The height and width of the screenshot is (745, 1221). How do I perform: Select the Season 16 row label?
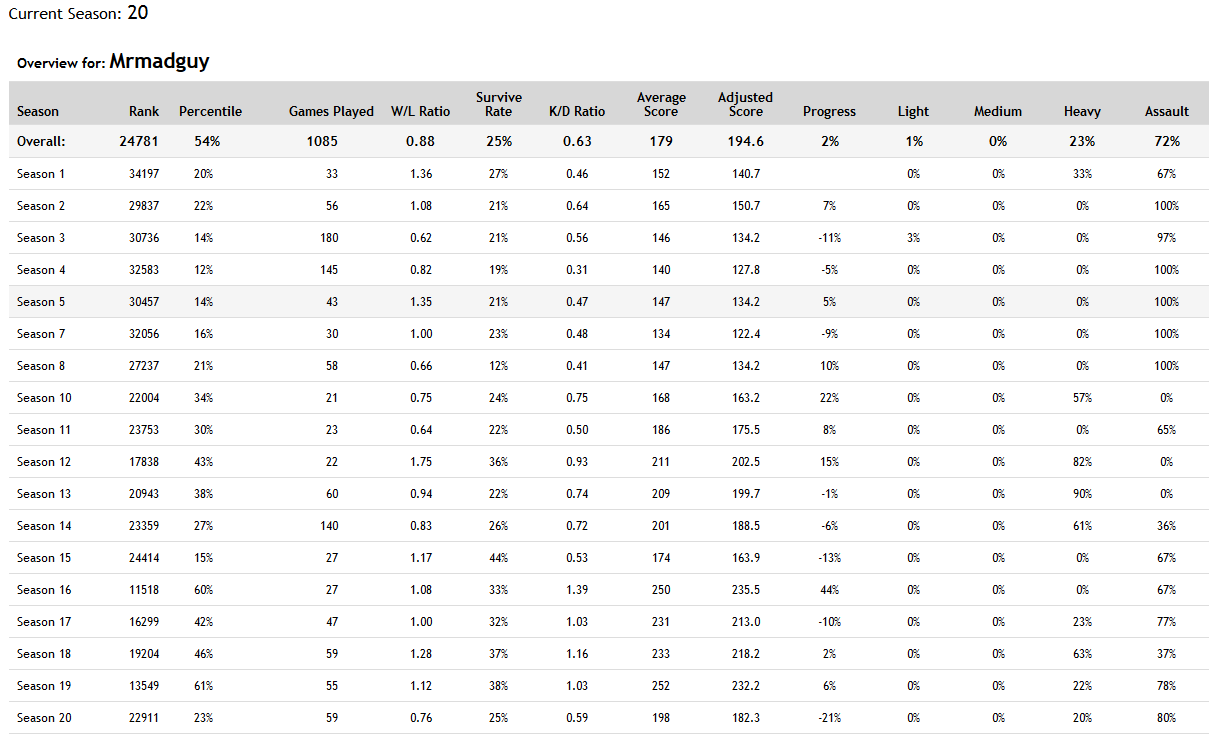point(44,590)
